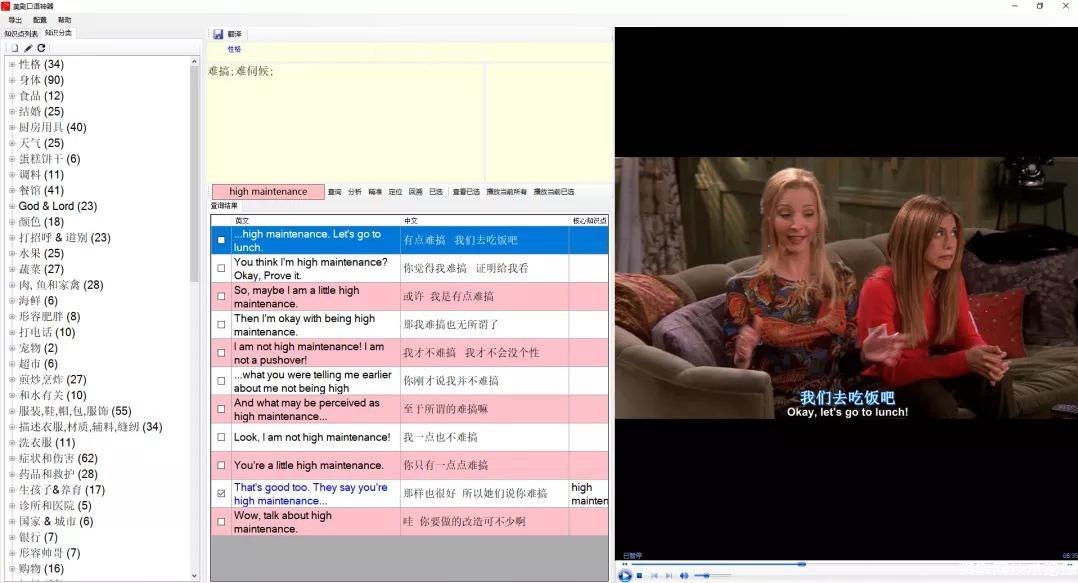Click the 播放当前所有 button
The width and height of the screenshot is (1078, 583).
point(507,192)
